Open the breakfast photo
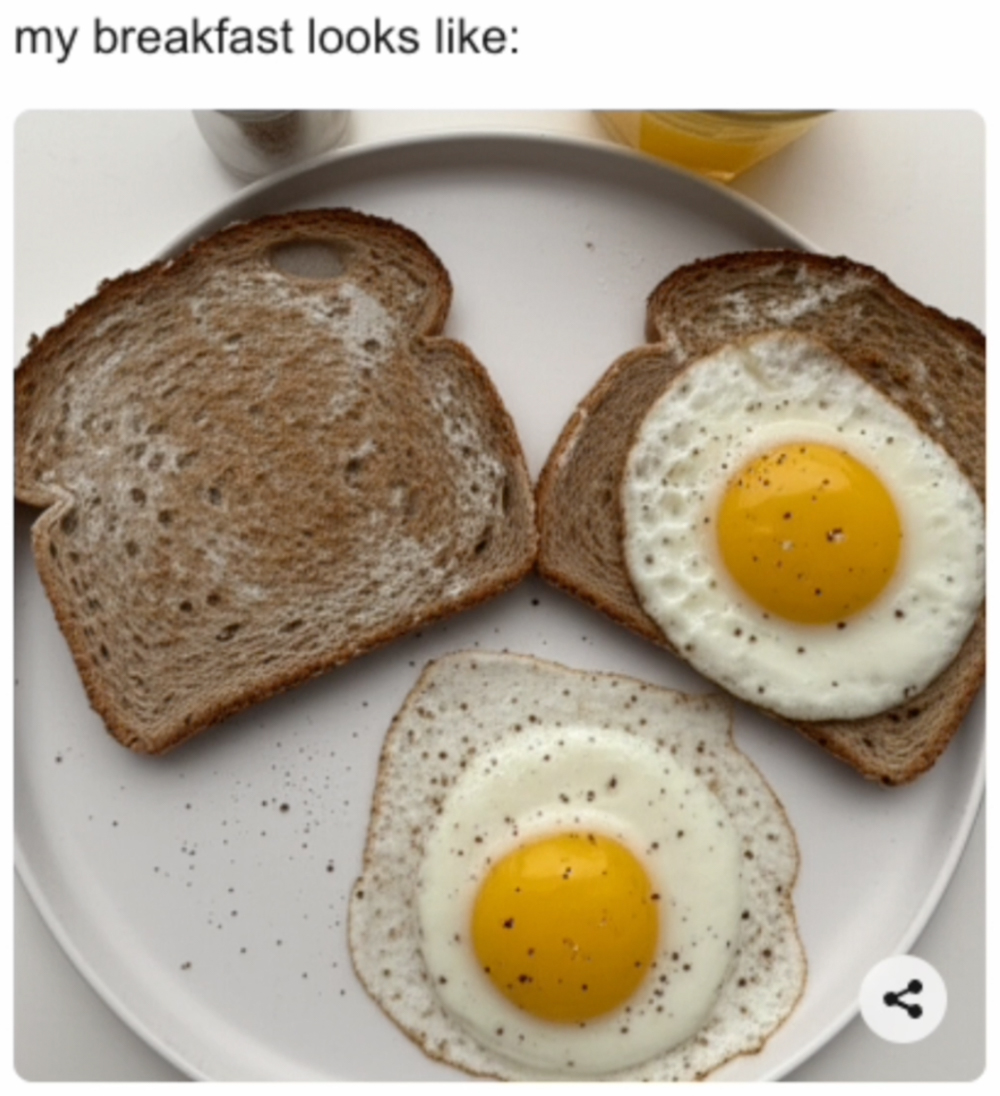Screen dimensions: 1000x1096 pyautogui.click(x=500, y=596)
